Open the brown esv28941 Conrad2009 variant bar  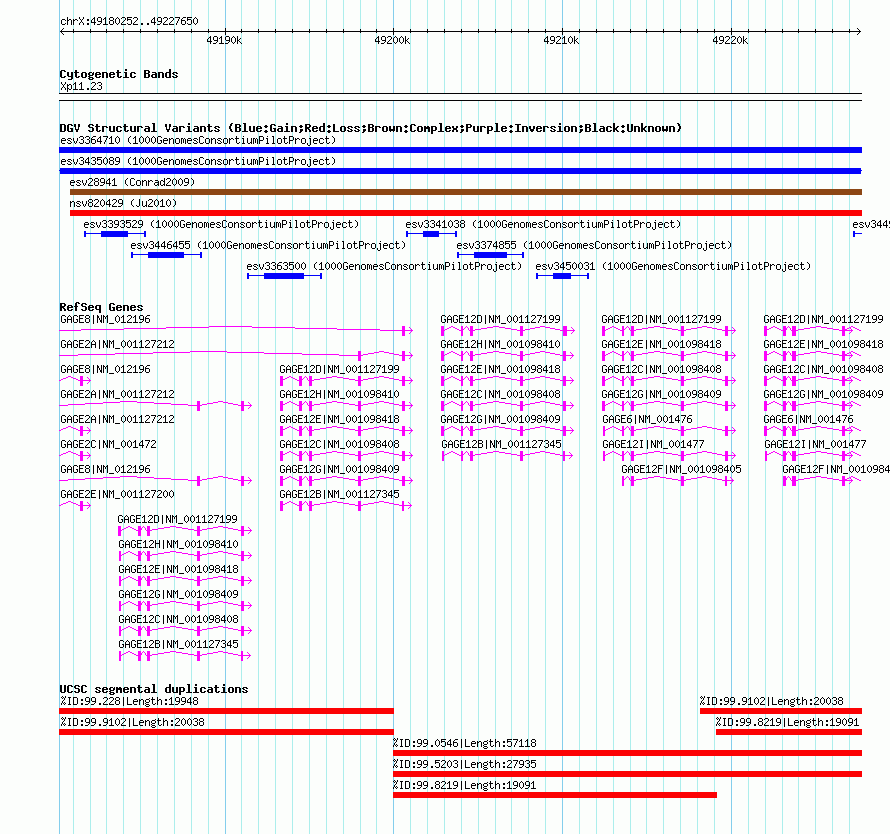(465, 192)
